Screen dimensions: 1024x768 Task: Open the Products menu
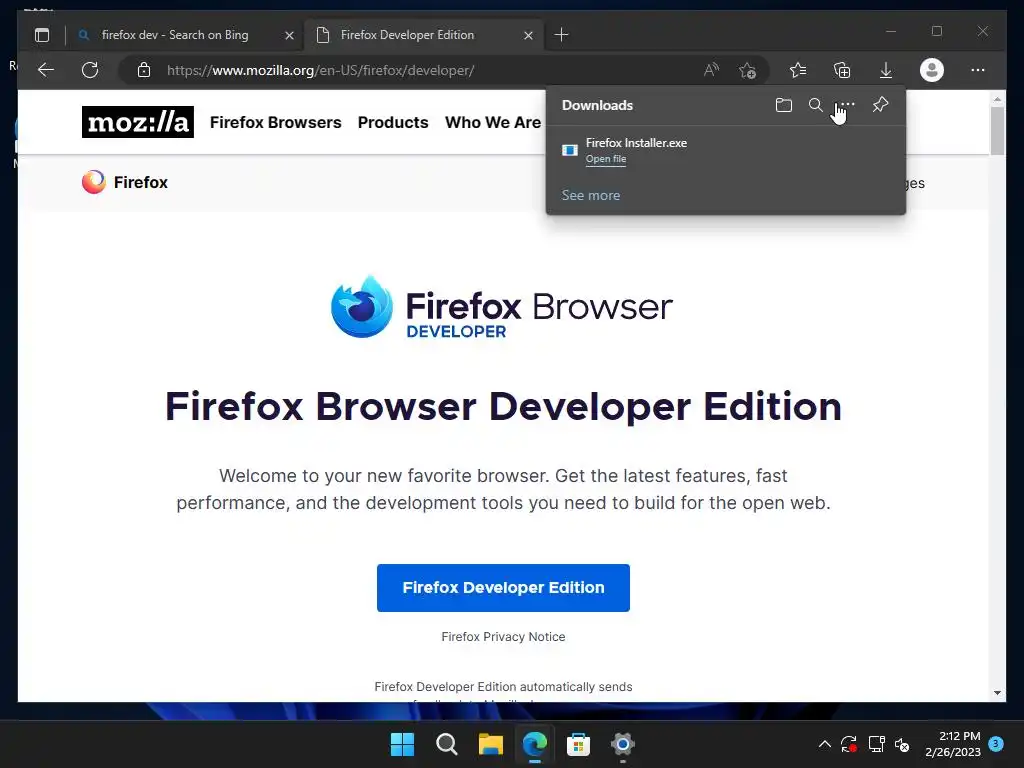(393, 122)
